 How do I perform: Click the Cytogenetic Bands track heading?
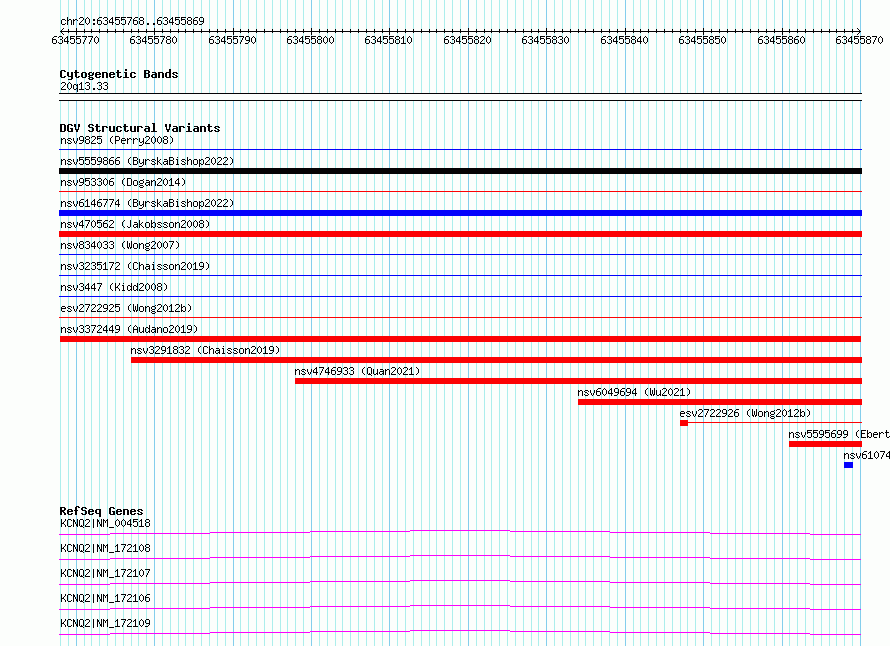click(x=119, y=74)
